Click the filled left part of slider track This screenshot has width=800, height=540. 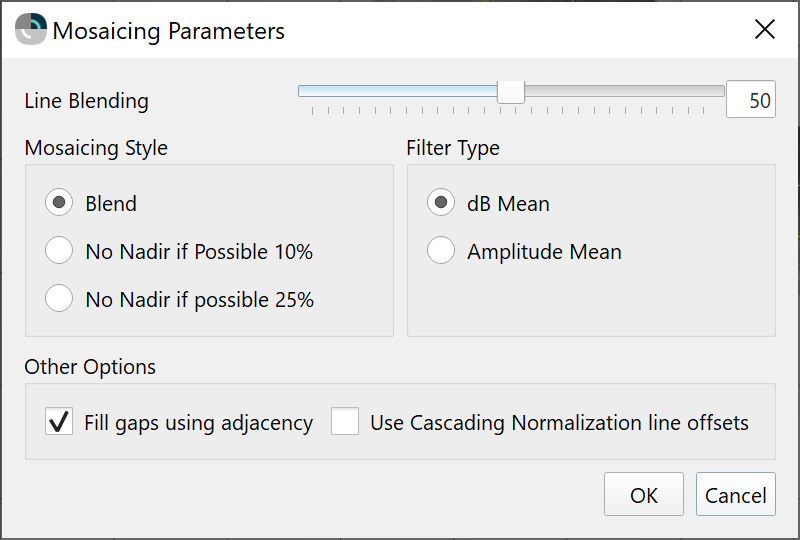[x=398, y=91]
